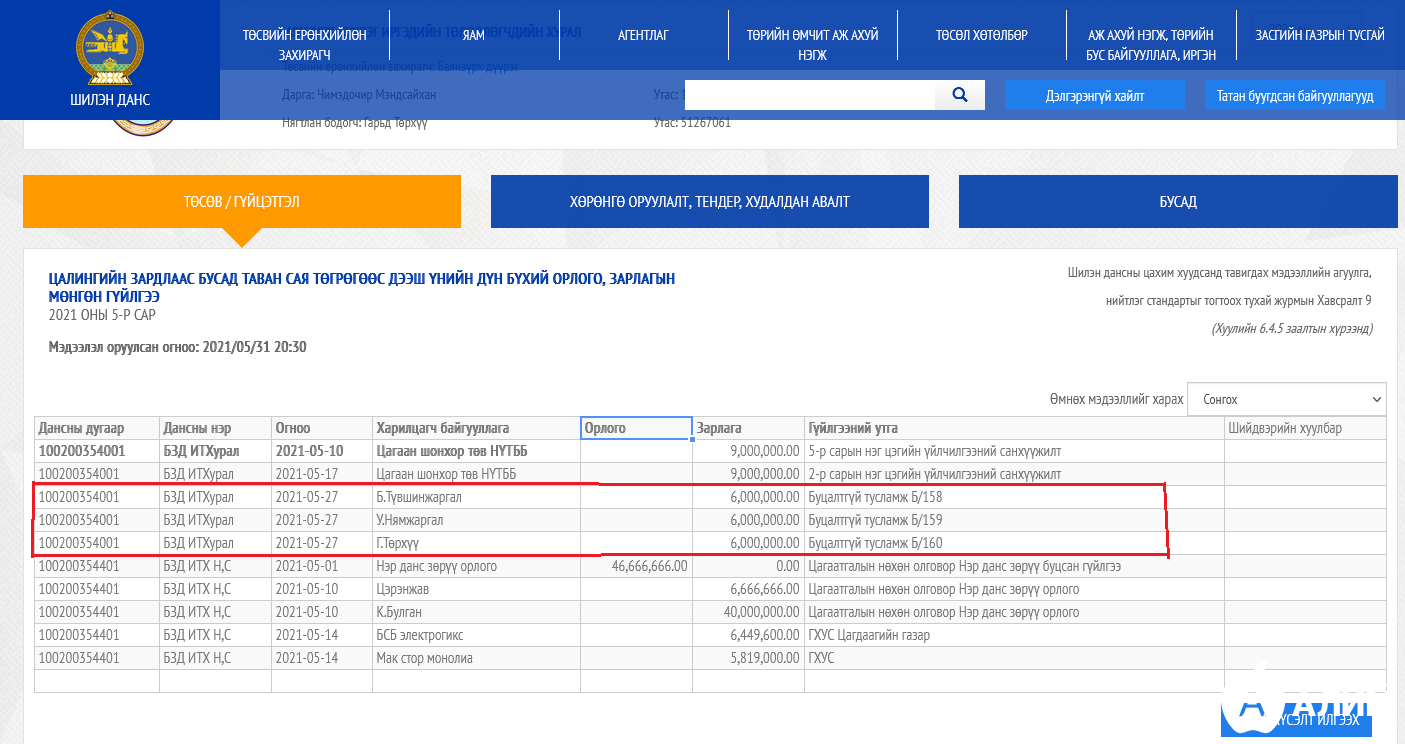The width and height of the screenshot is (1405, 744).
Task: Switch to Хөрөнгө оруулалт, тендер, худалдан авалт tab
Action: (710, 202)
